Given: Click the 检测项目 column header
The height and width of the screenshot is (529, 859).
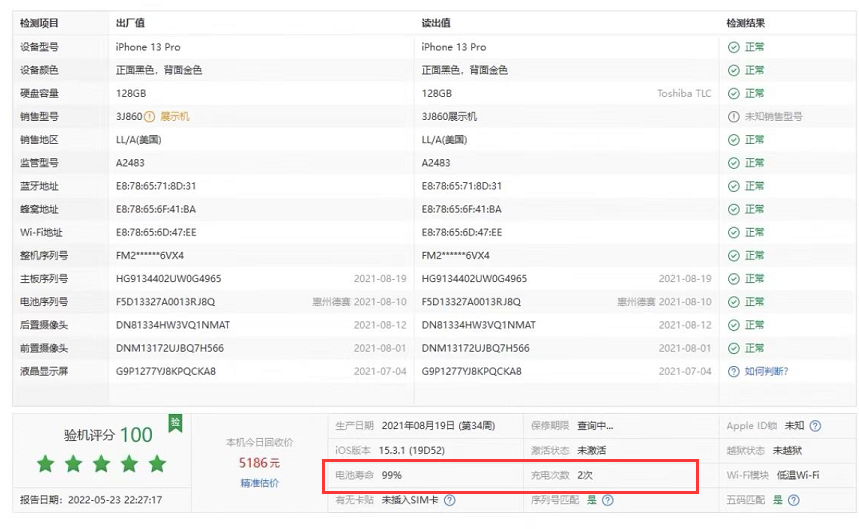Looking at the screenshot, I should click(39, 23).
